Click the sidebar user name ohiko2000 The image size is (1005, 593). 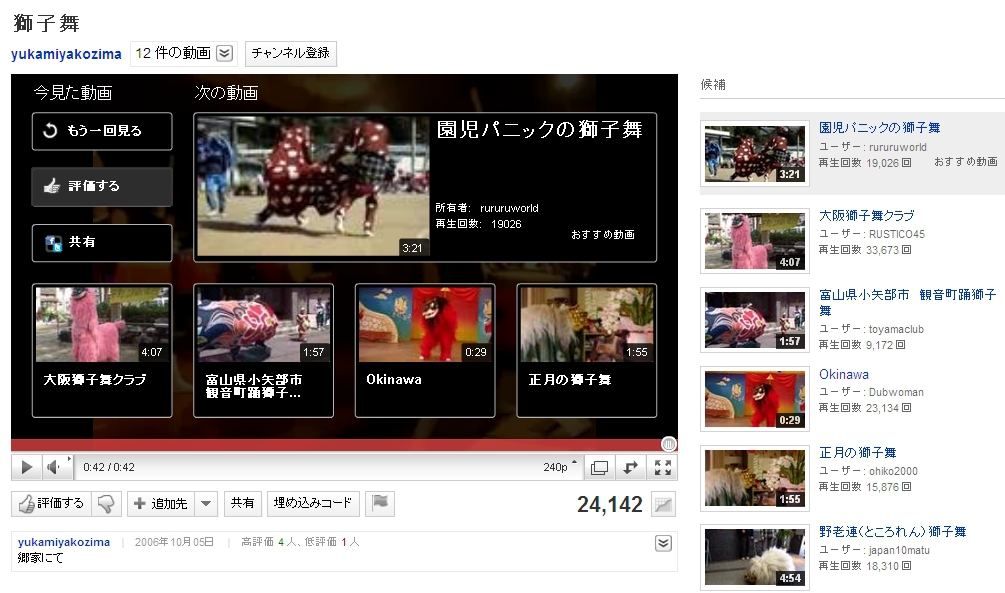tap(893, 471)
